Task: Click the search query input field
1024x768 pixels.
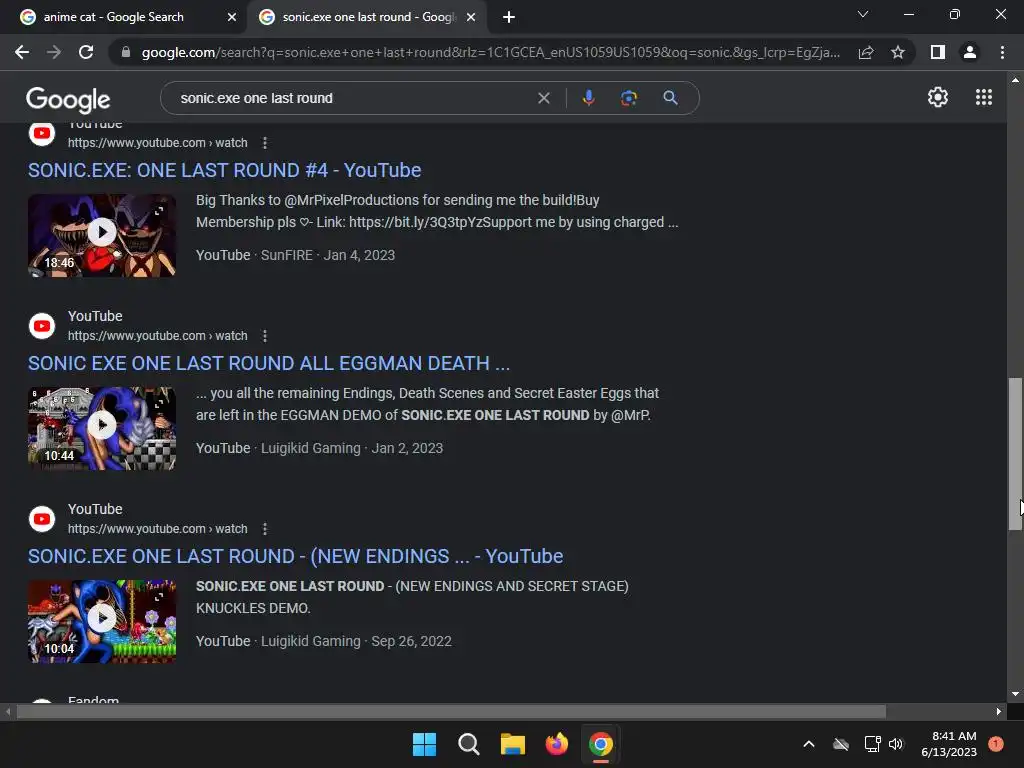Action: point(353,98)
